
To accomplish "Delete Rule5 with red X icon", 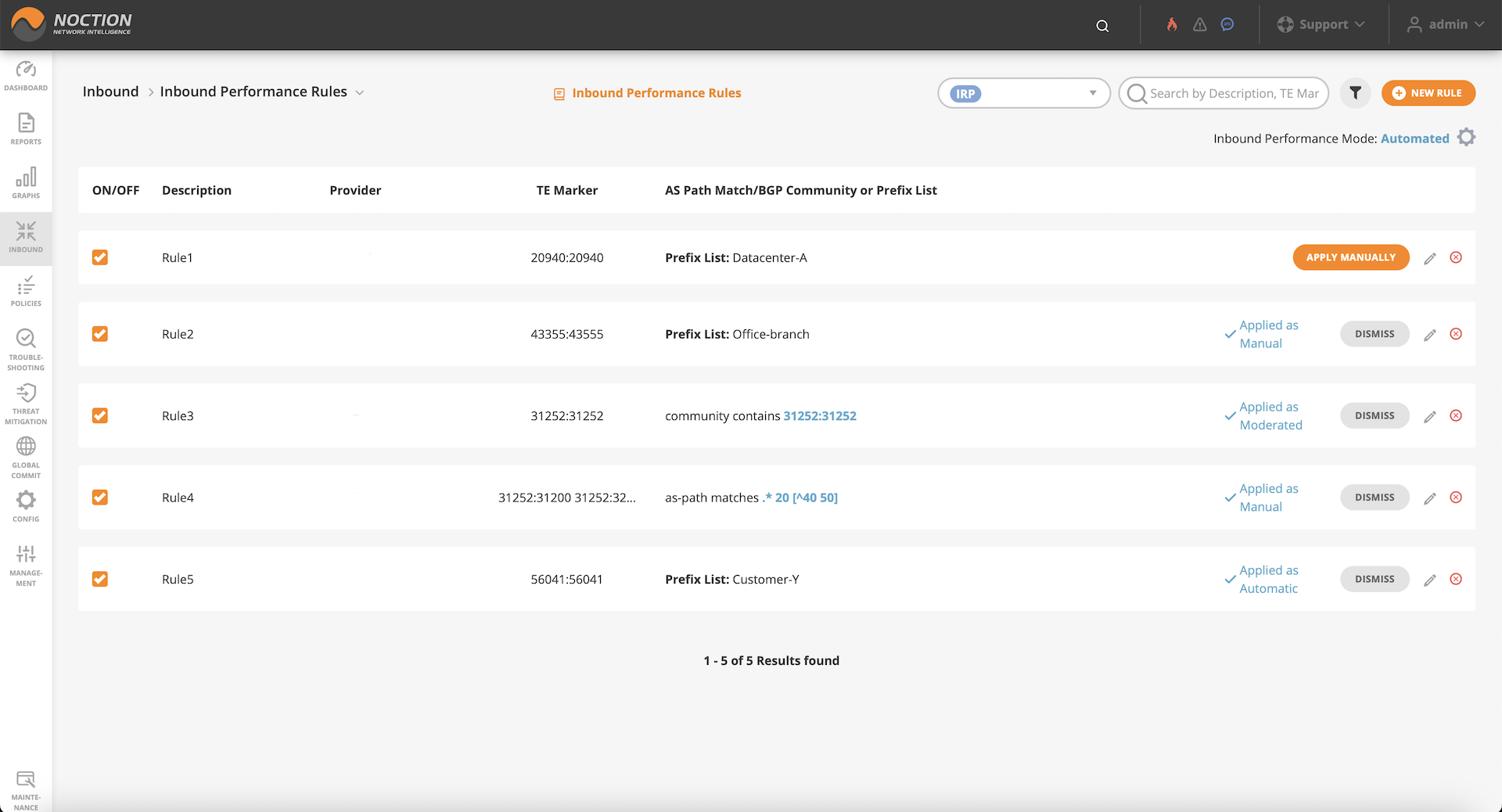I will pyautogui.click(x=1456, y=580).
